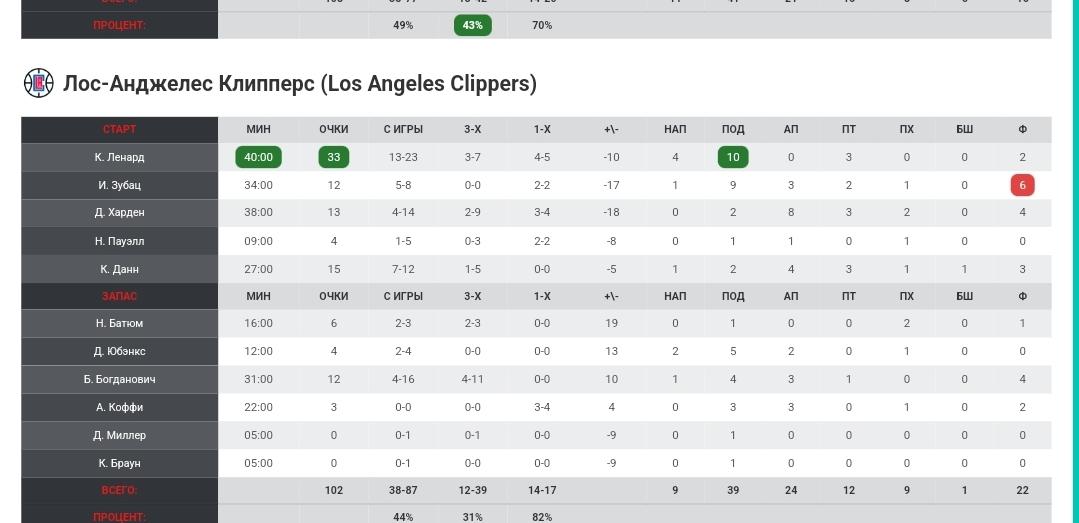Image resolution: width=1079 pixels, height=523 pixels.
Task: Select player К. Ленард in starters
Action: tap(120, 158)
